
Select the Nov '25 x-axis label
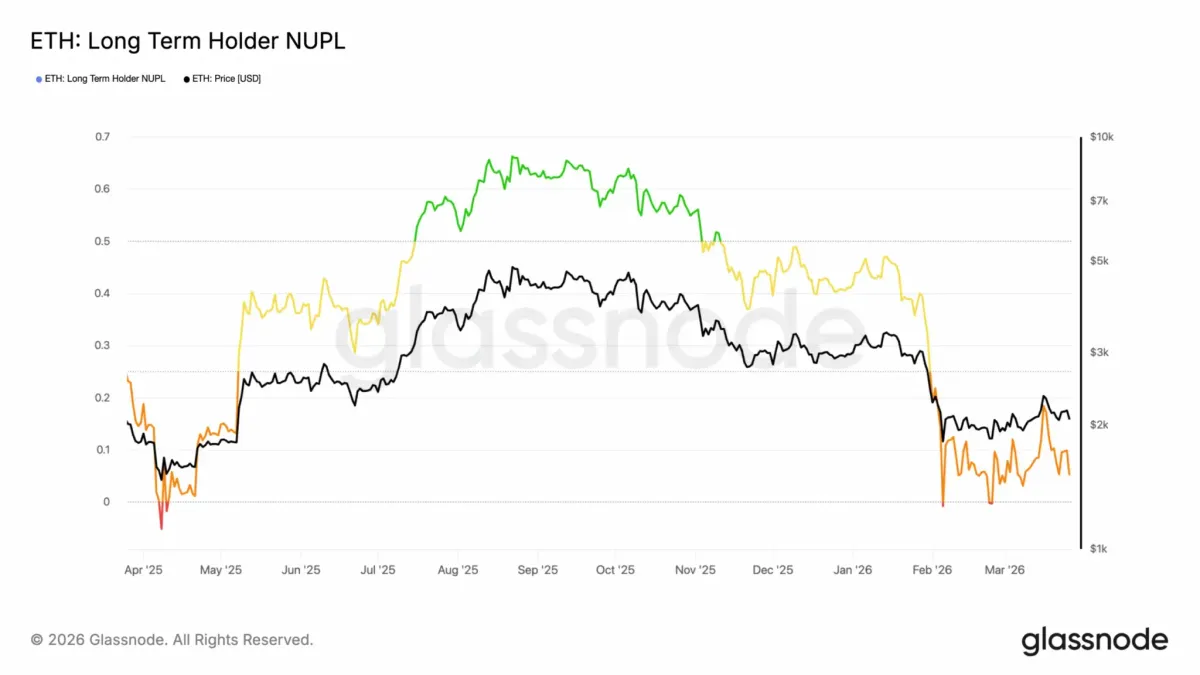pos(695,570)
